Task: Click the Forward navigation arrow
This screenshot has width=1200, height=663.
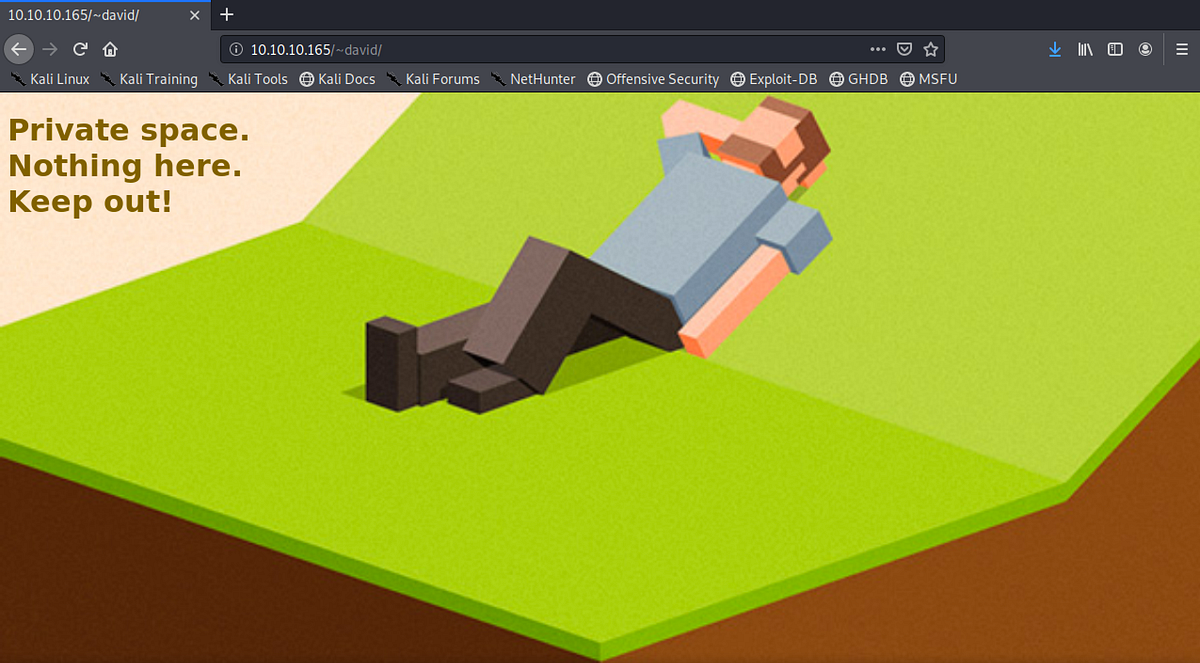Action: pos(48,48)
